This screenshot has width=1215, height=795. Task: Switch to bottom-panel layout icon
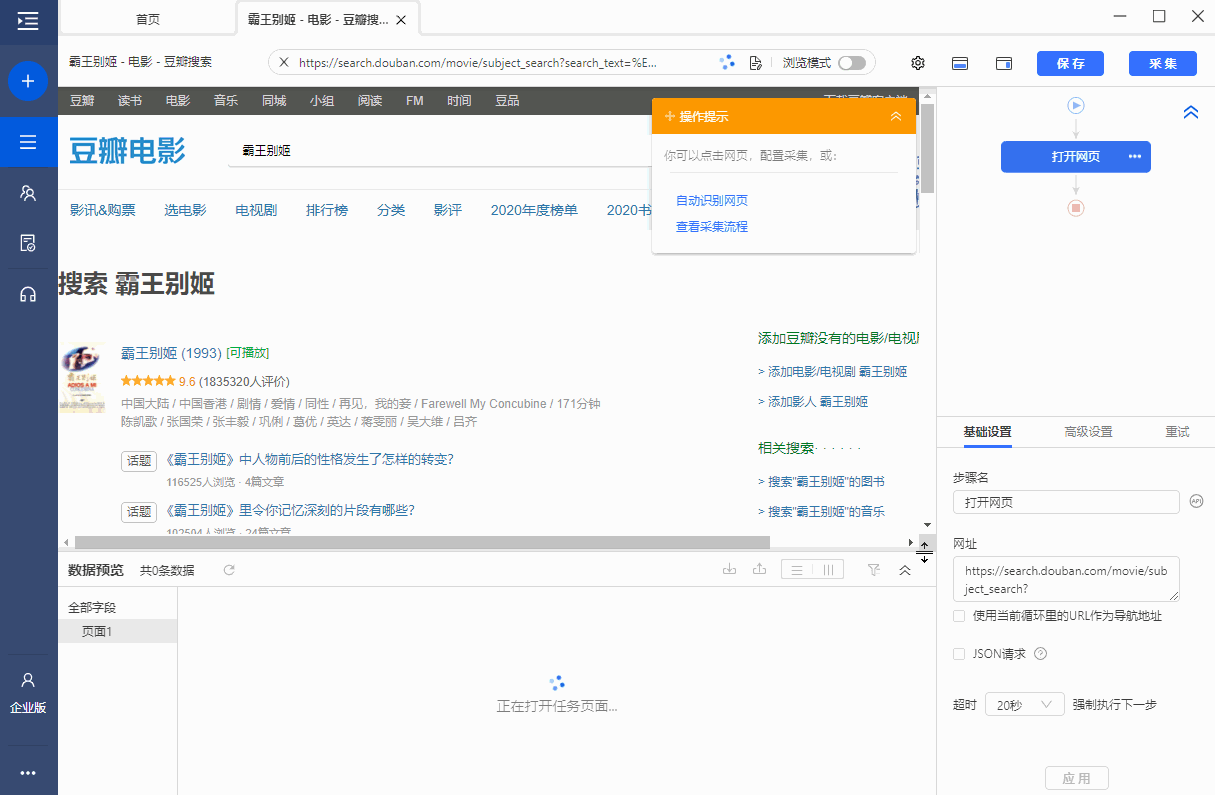pos(960,63)
